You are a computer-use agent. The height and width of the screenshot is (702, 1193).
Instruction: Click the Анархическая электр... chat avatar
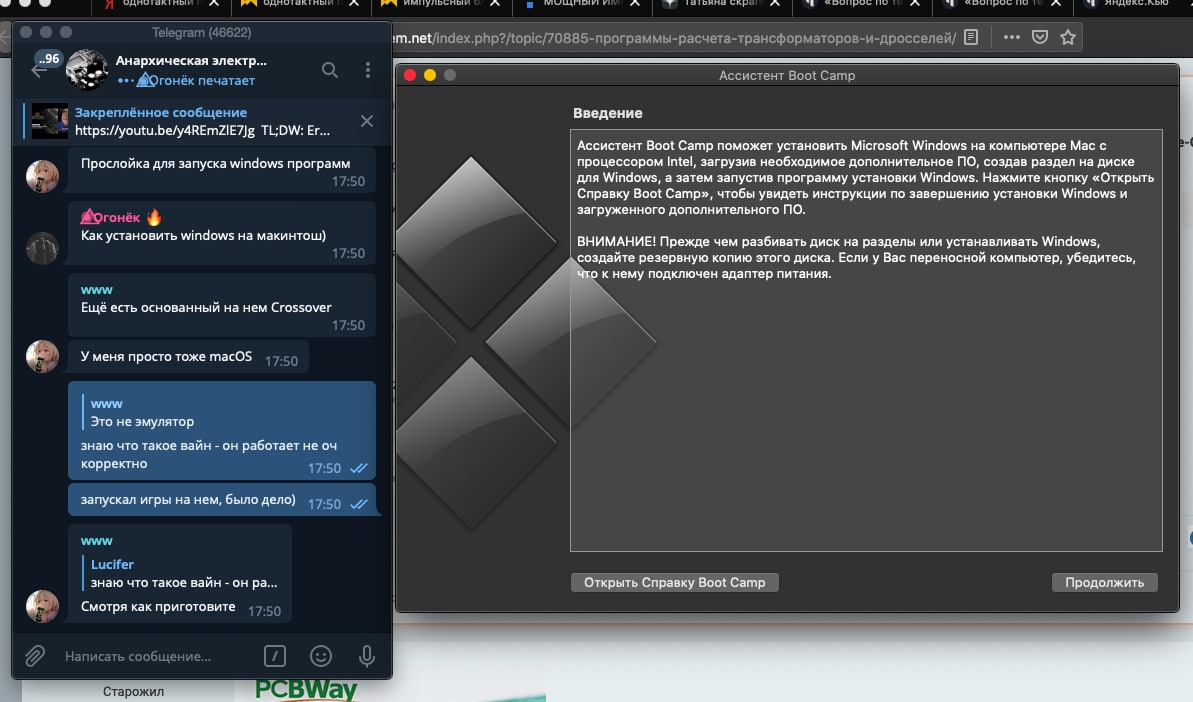coord(87,70)
